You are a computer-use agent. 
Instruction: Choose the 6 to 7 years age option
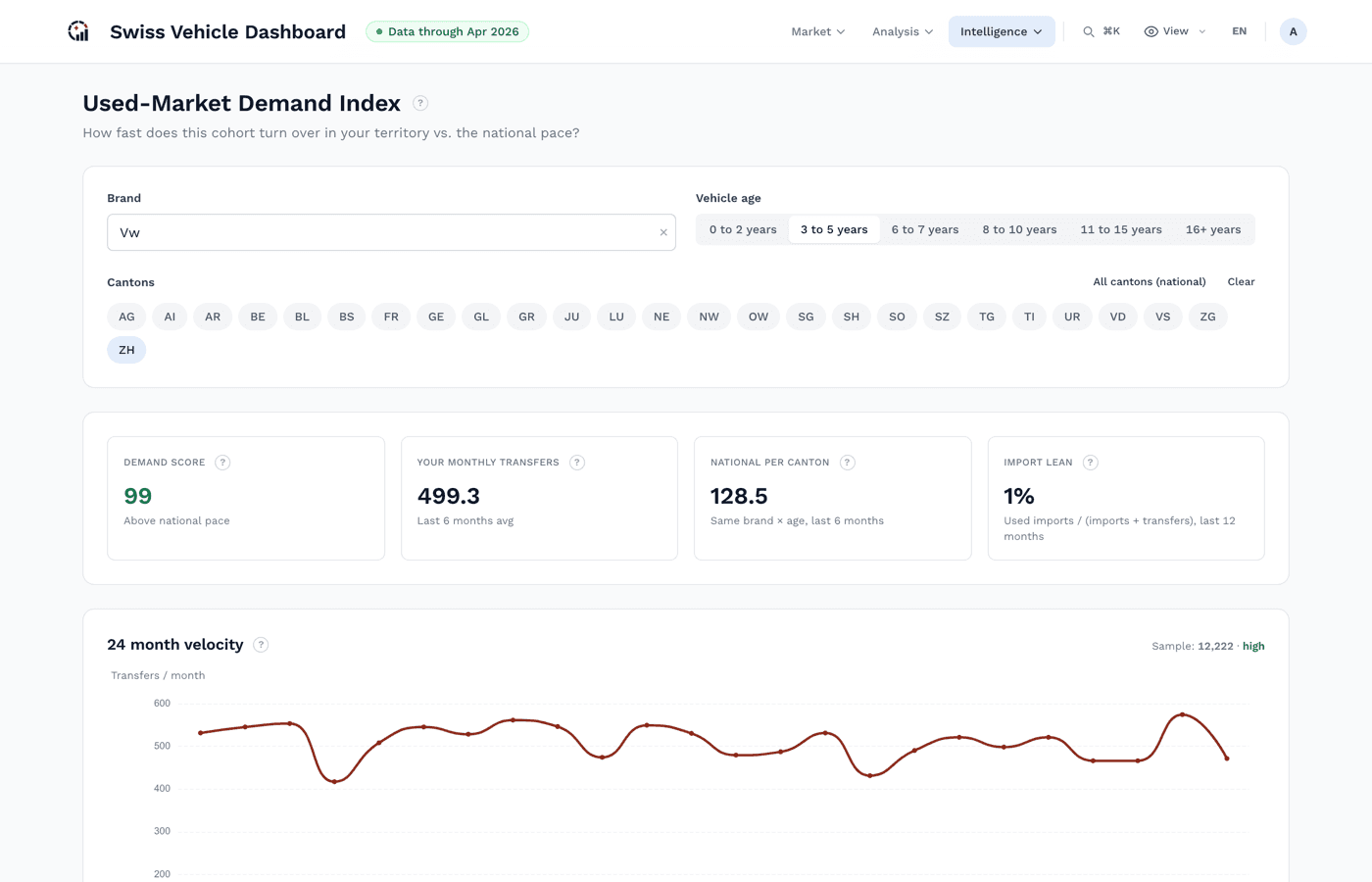click(925, 229)
